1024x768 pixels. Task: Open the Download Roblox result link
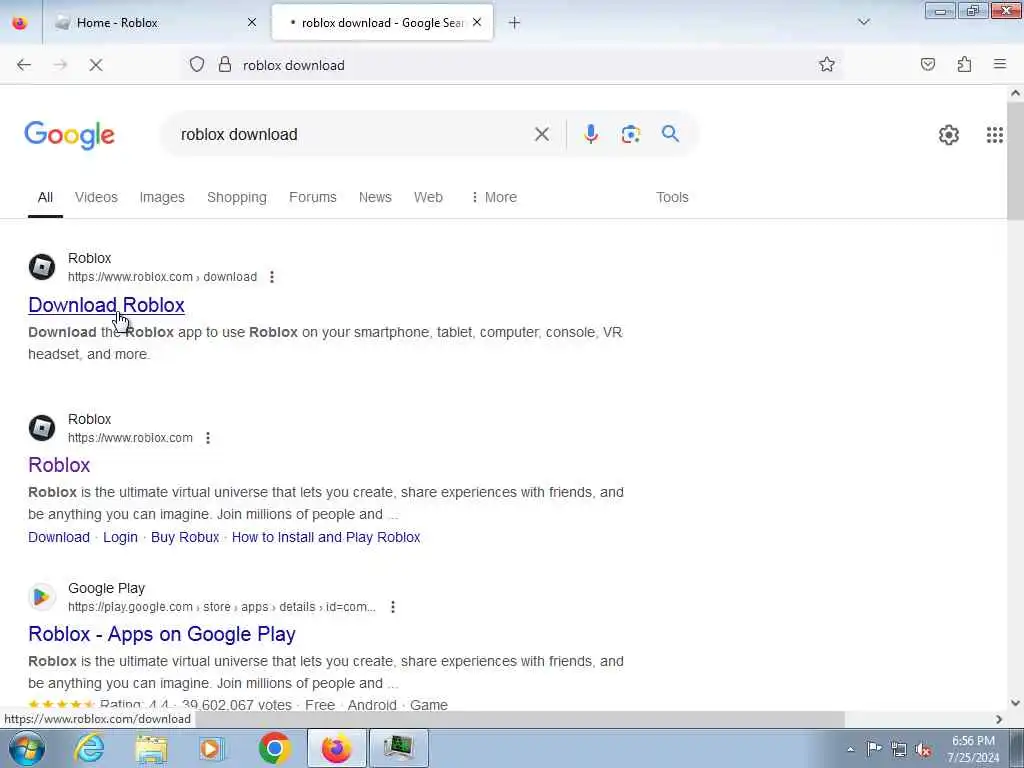[x=106, y=305]
